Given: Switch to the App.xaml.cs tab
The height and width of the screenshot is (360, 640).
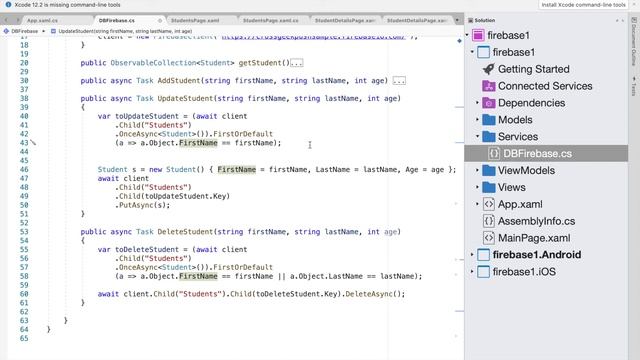Looking at the screenshot, I should pos(42,20).
